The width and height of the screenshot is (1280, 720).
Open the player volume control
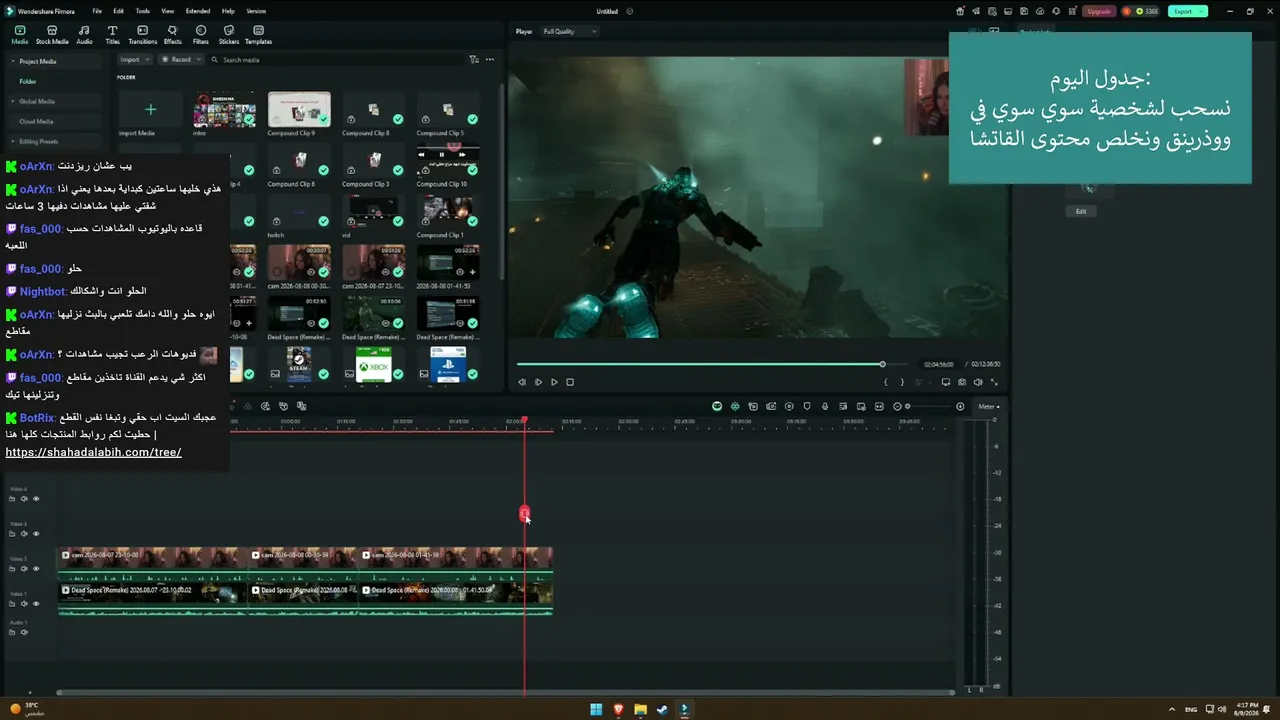(x=978, y=382)
